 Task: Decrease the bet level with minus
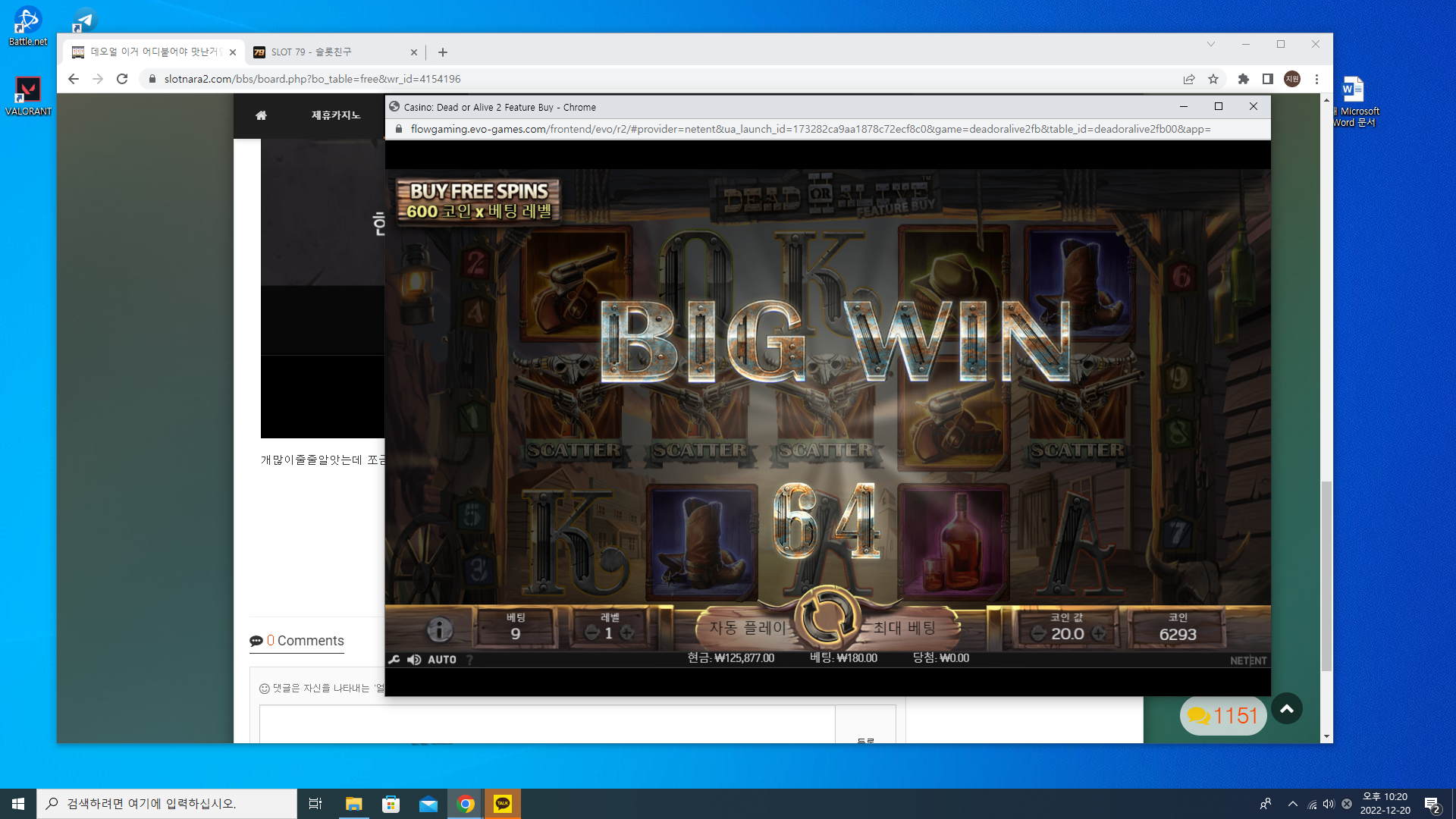592,633
